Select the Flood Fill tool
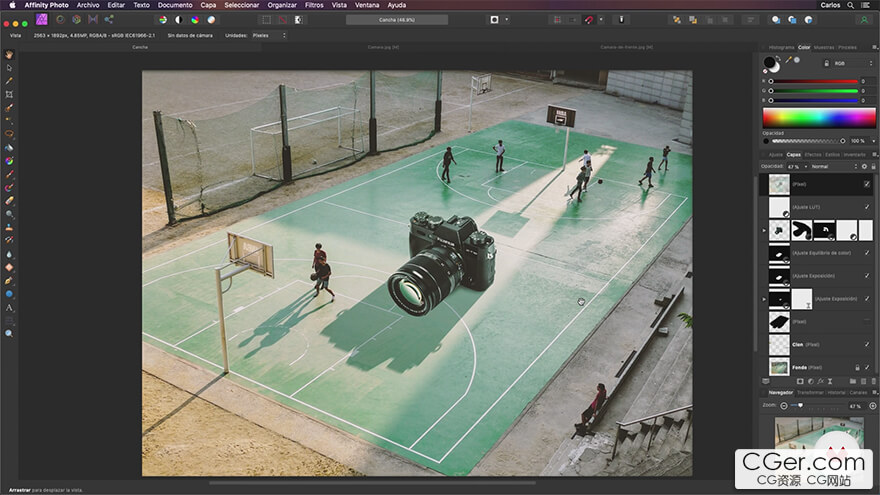Image resolution: width=880 pixels, height=495 pixels. 9,148
